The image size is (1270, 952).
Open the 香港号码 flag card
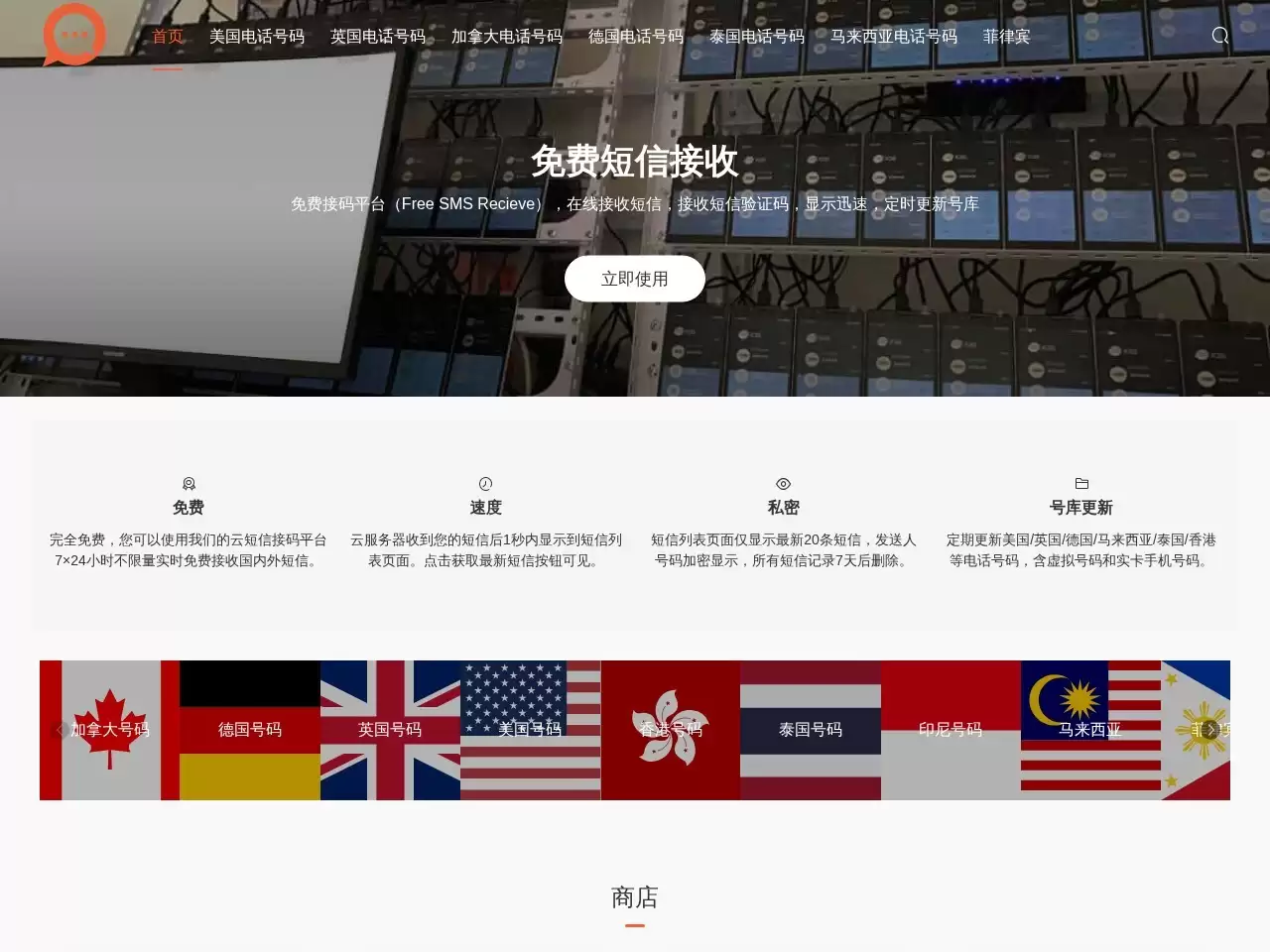(671, 730)
